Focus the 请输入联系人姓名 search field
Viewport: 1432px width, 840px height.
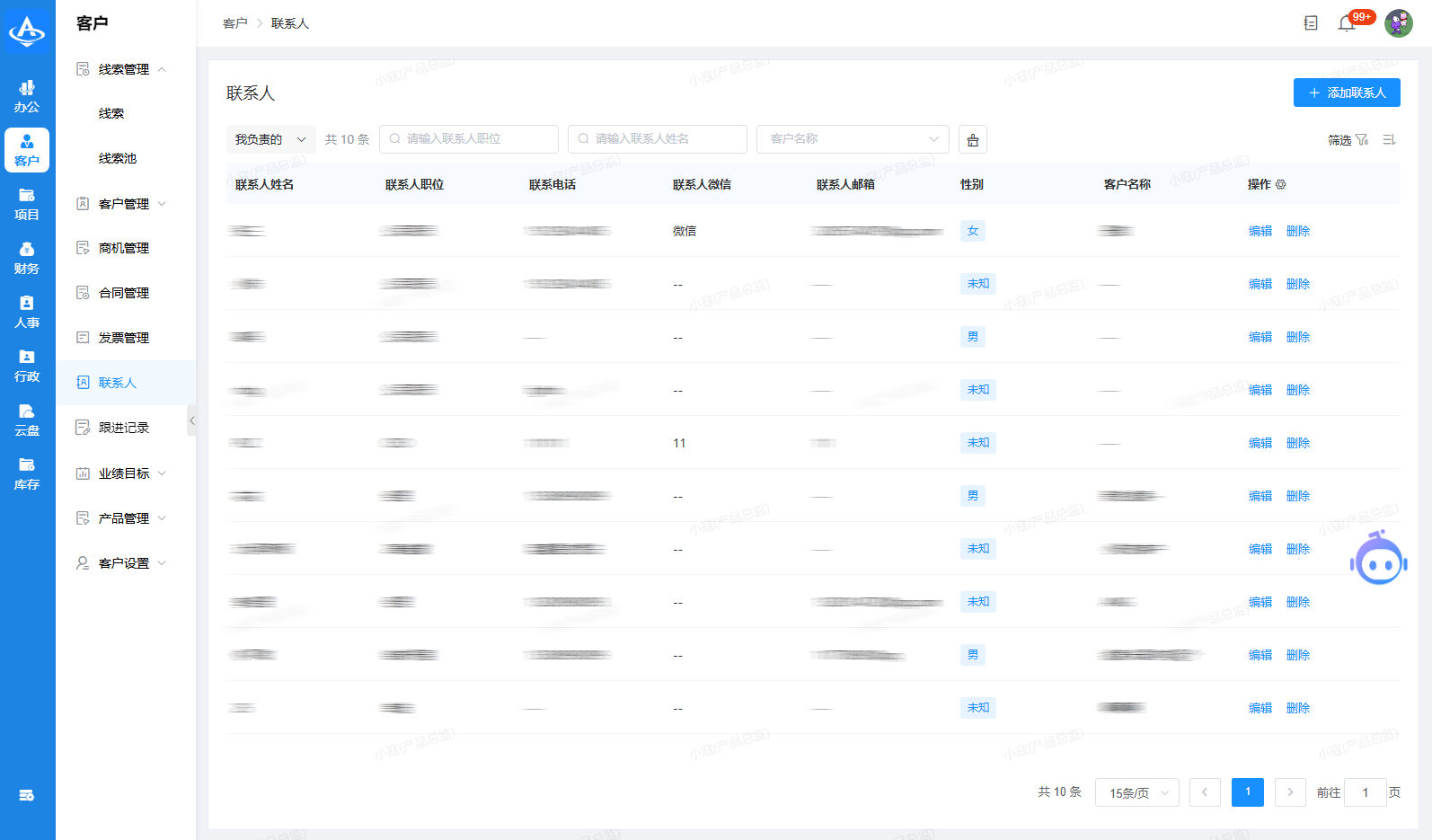coord(658,139)
